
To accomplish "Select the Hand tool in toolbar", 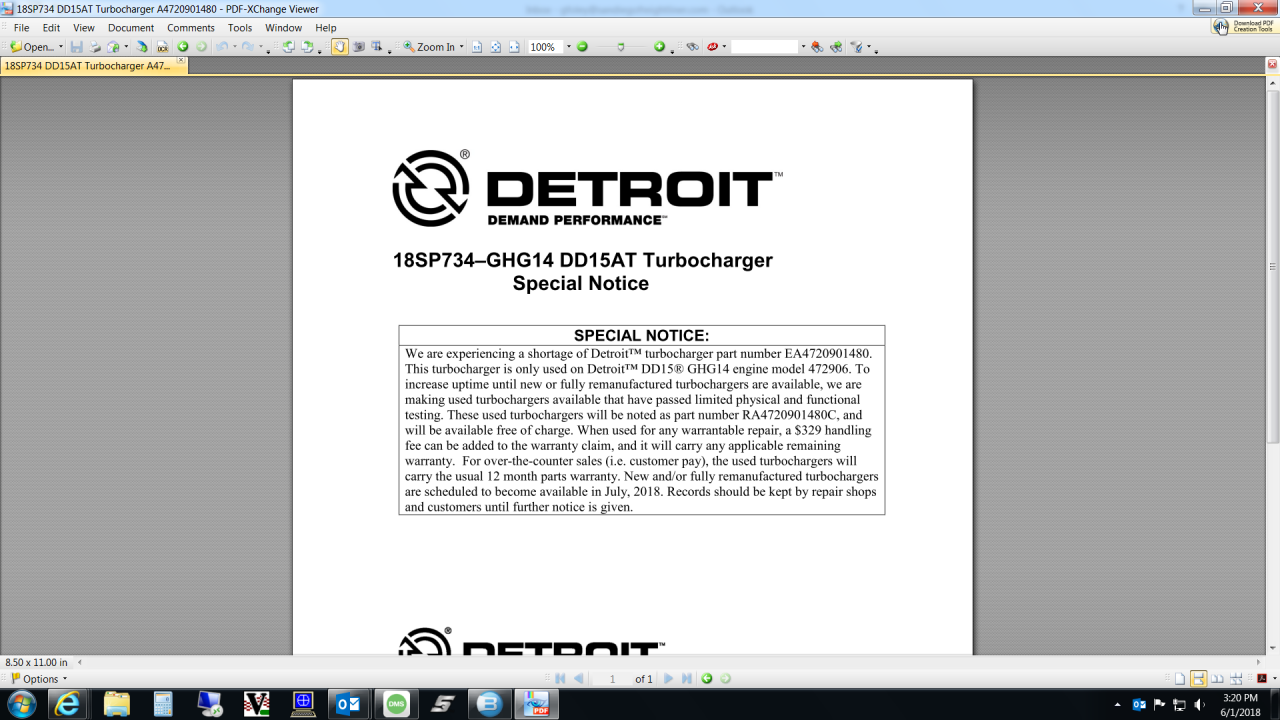I will pos(340,47).
